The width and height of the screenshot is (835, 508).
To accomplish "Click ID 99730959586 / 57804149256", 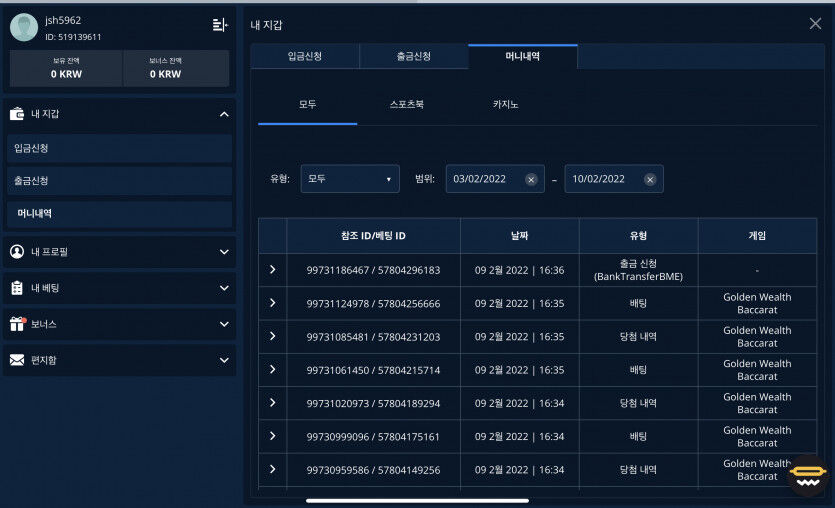I will point(373,470).
